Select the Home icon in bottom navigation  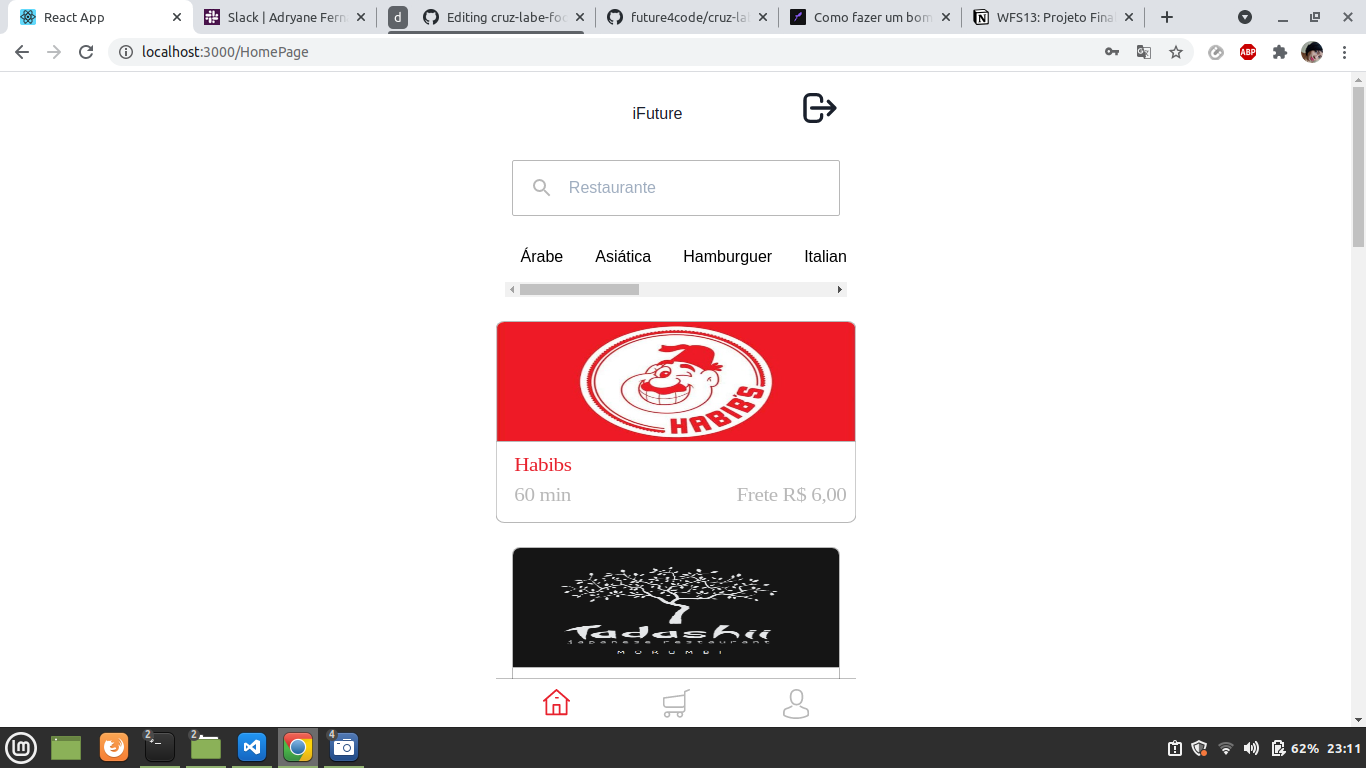coord(556,703)
